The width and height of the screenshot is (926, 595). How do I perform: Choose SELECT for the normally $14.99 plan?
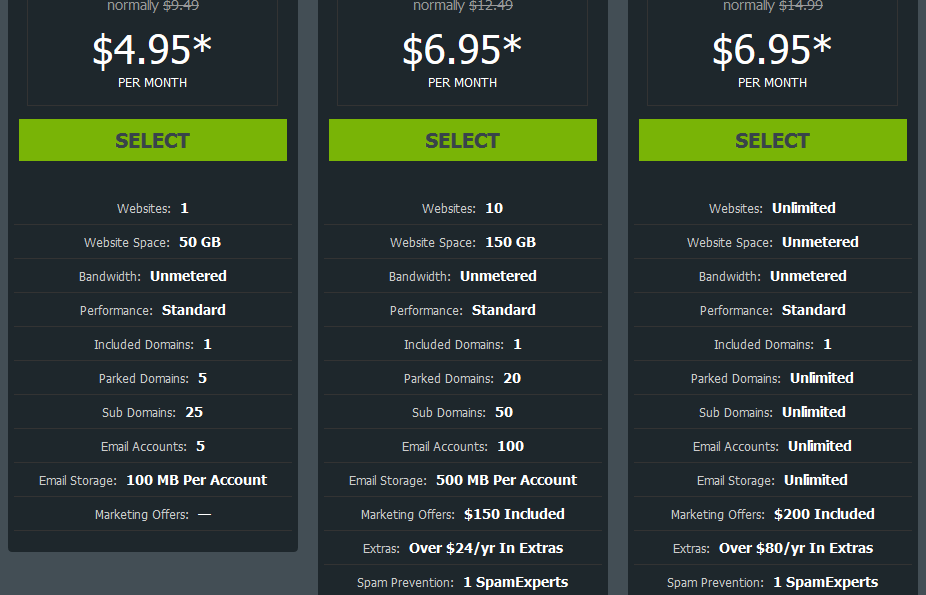pos(773,140)
